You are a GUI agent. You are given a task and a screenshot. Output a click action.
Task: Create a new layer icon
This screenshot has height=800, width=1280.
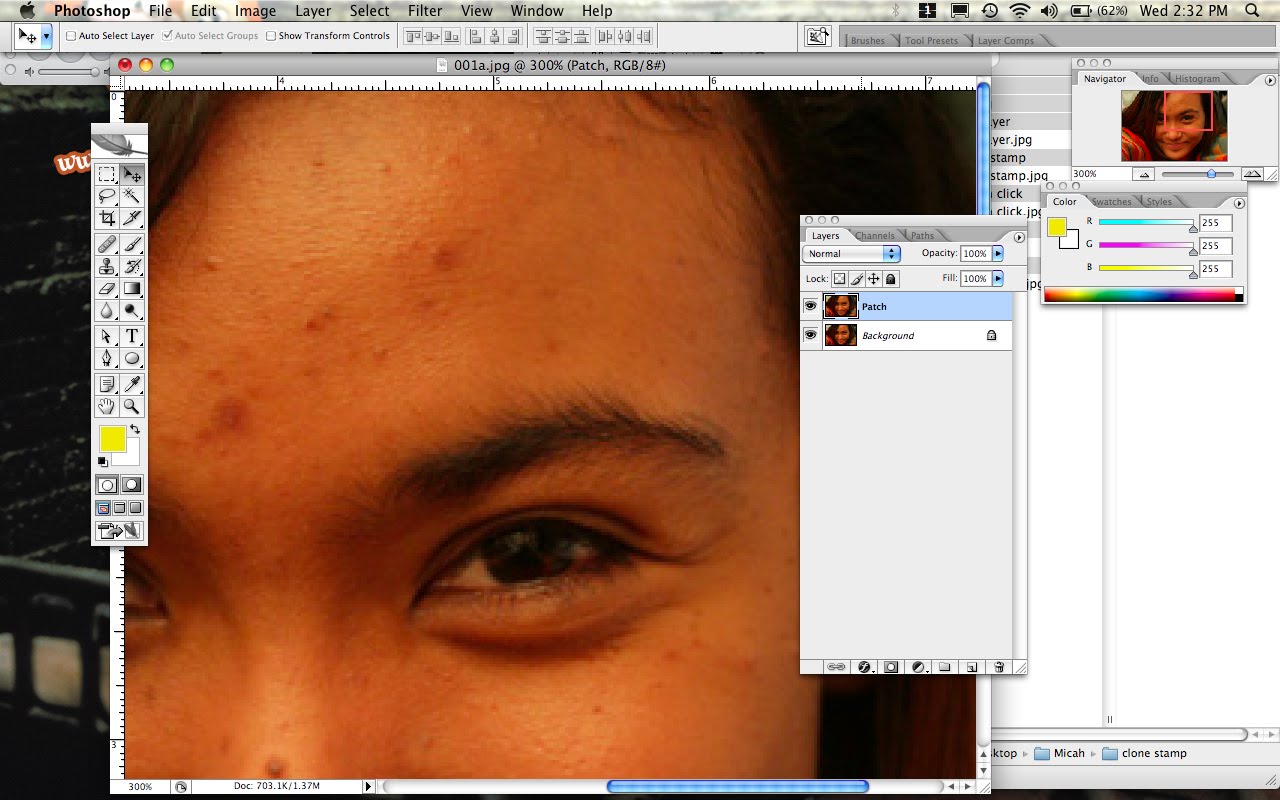tap(970, 667)
